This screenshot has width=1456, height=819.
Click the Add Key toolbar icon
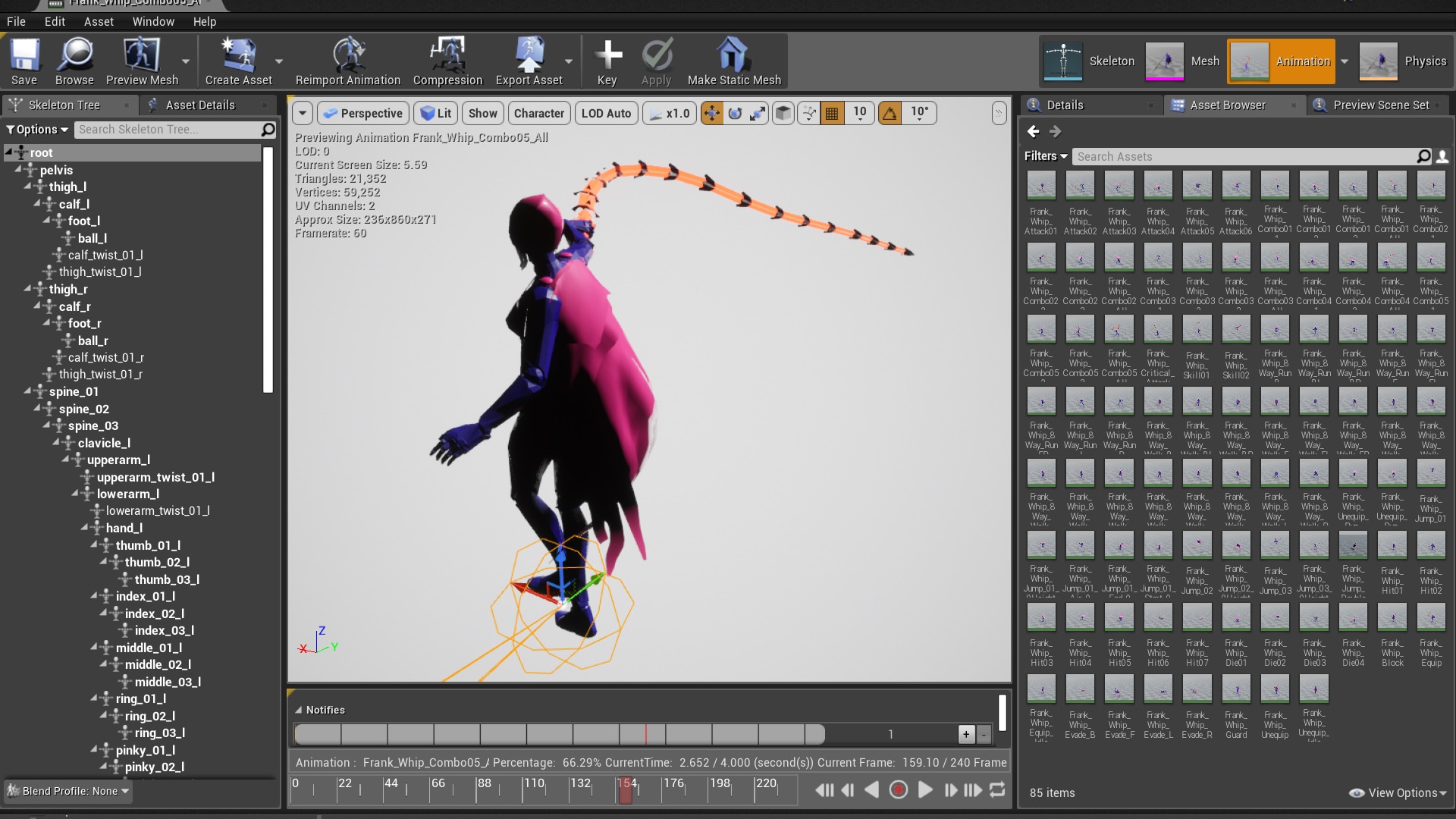tap(607, 56)
